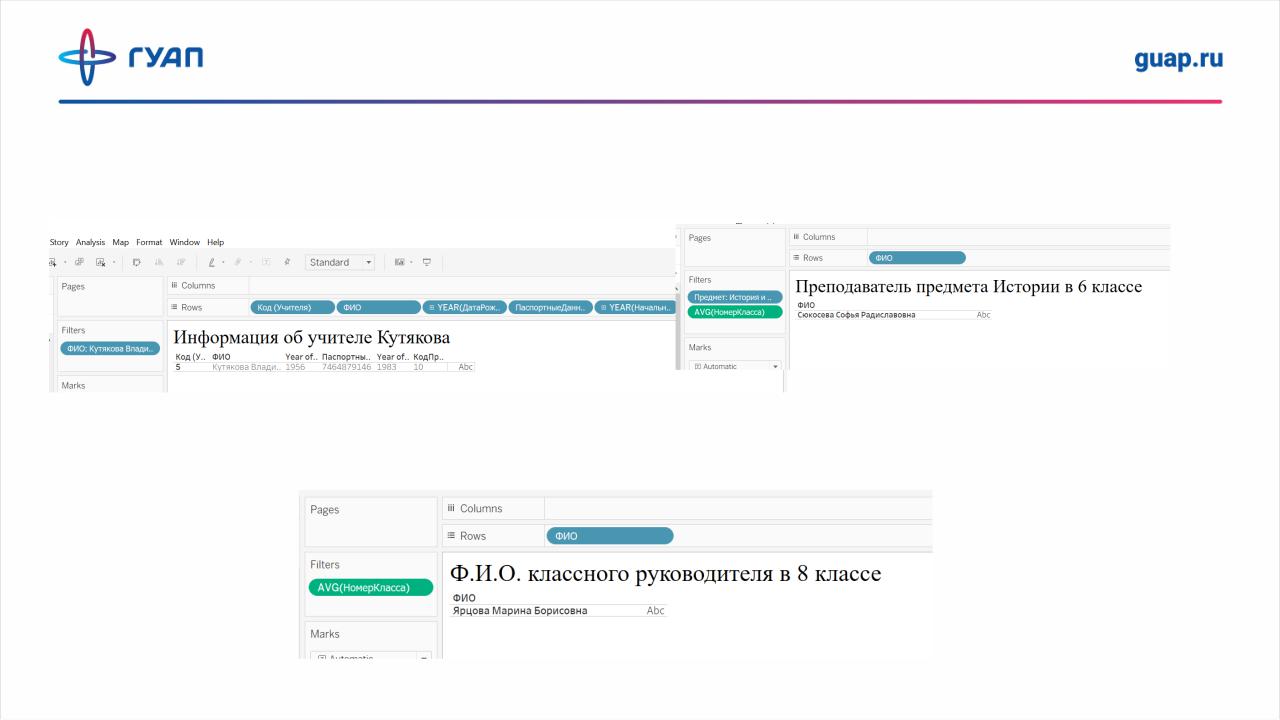The height and width of the screenshot is (720, 1280).
Task: Click the Clear Sheet toolbar icon
Action: point(100,262)
